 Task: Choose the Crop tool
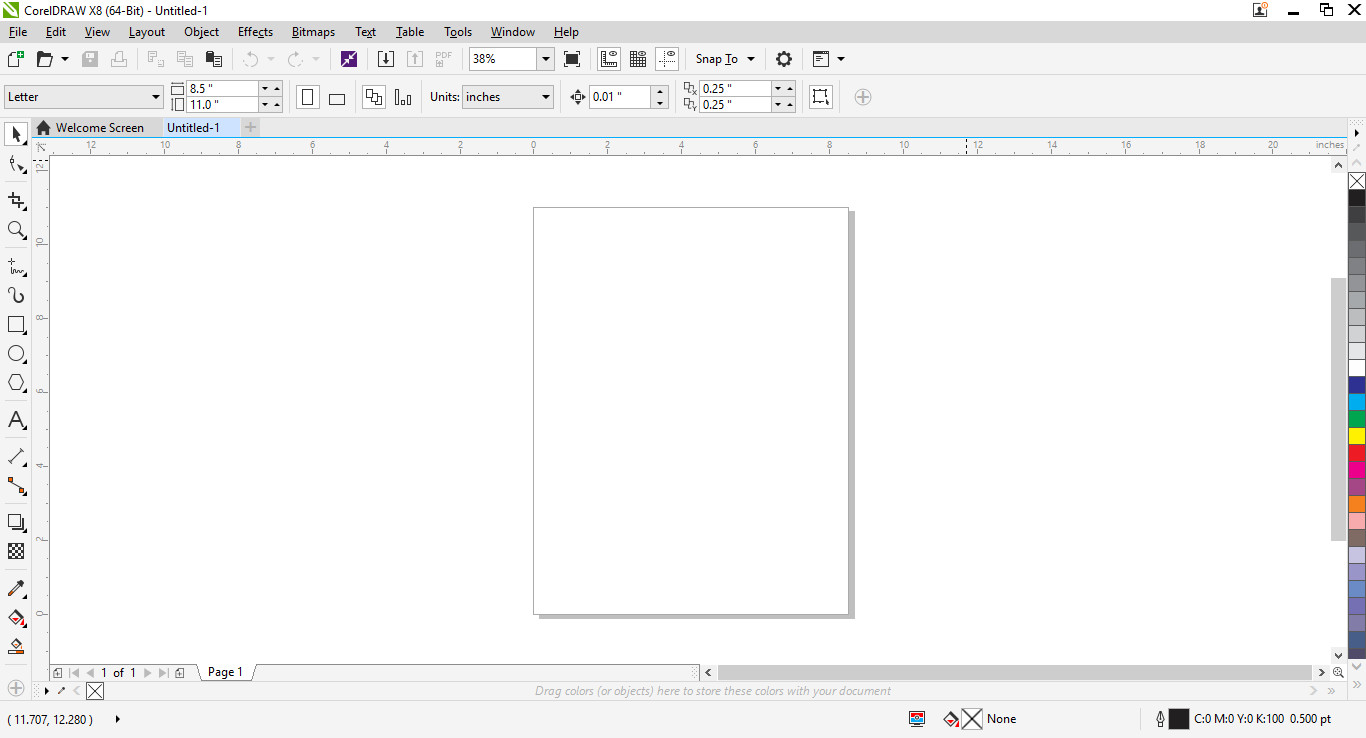click(17, 201)
